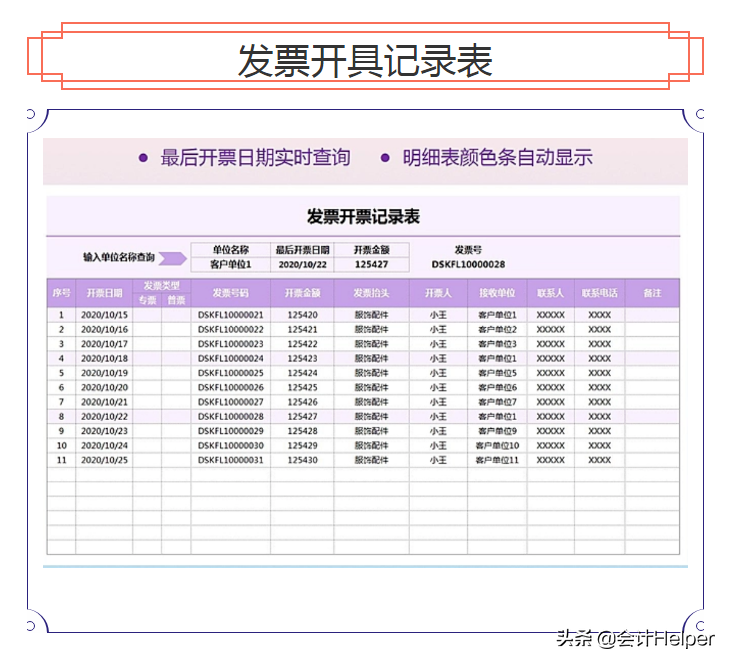
Task: Select date cell 2020/10/24
Action: coord(104,445)
